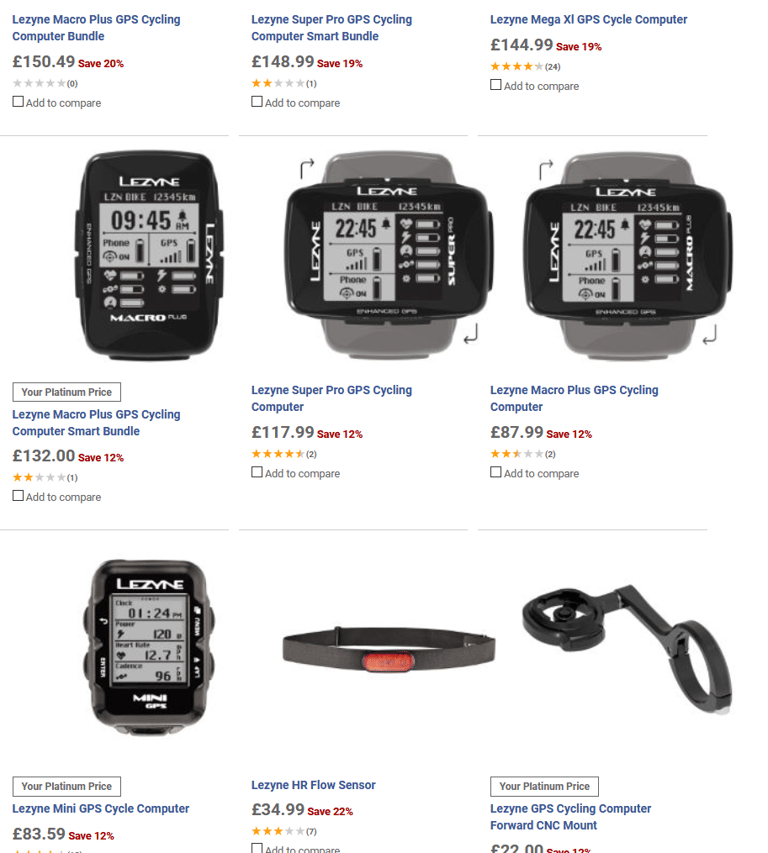Viewport: 768px width, 853px height.
Task: Open Lezyne GPS Forward CNC Mount link
Action: coord(571,817)
